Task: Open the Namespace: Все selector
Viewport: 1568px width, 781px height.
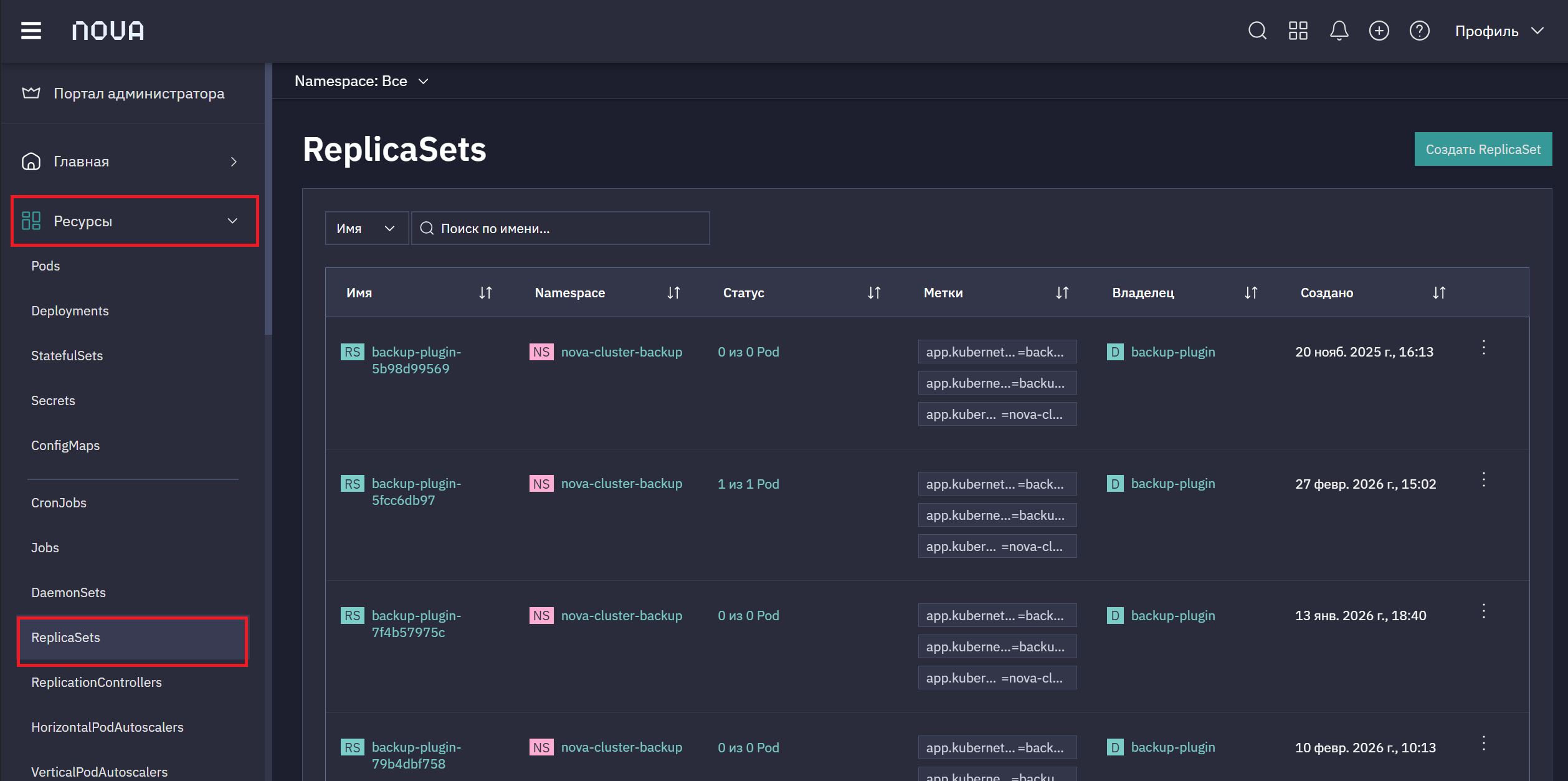Action: tap(361, 81)
